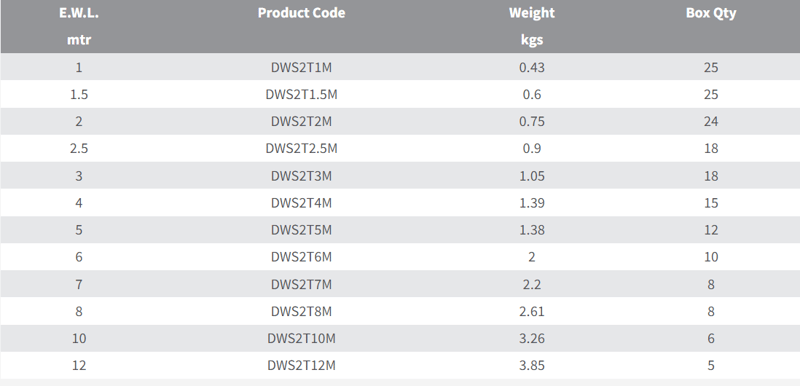Screen dimensions: 800x386
Task: Click the weight value 3.85
Action: pyautogui.click(x=532, y=366)
